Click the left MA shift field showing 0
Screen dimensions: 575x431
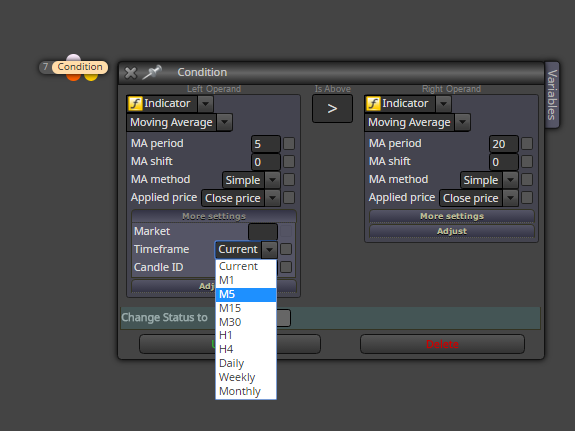pos(266,162)
